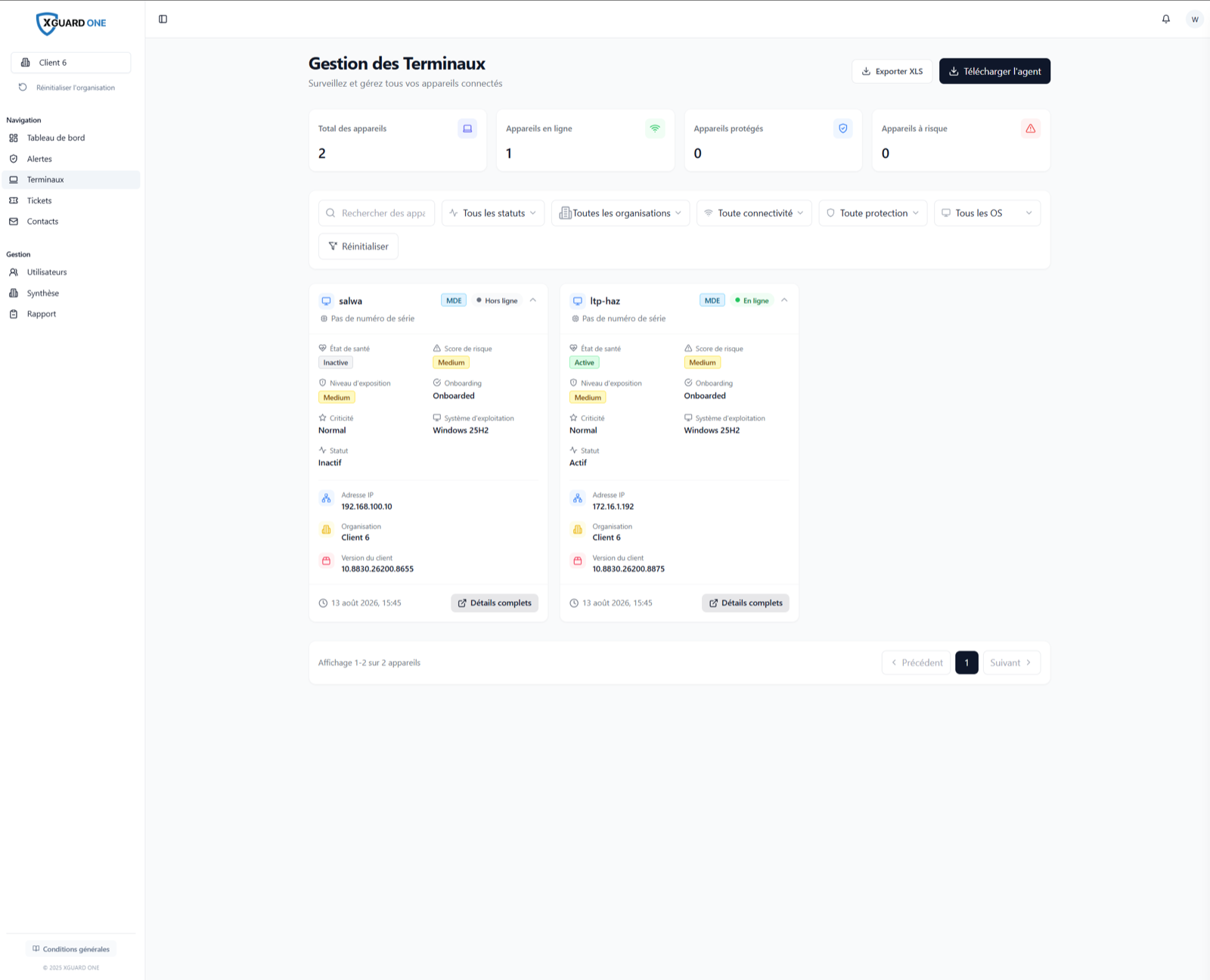Focus the Rechercher des appareils search field

(377, 213)
